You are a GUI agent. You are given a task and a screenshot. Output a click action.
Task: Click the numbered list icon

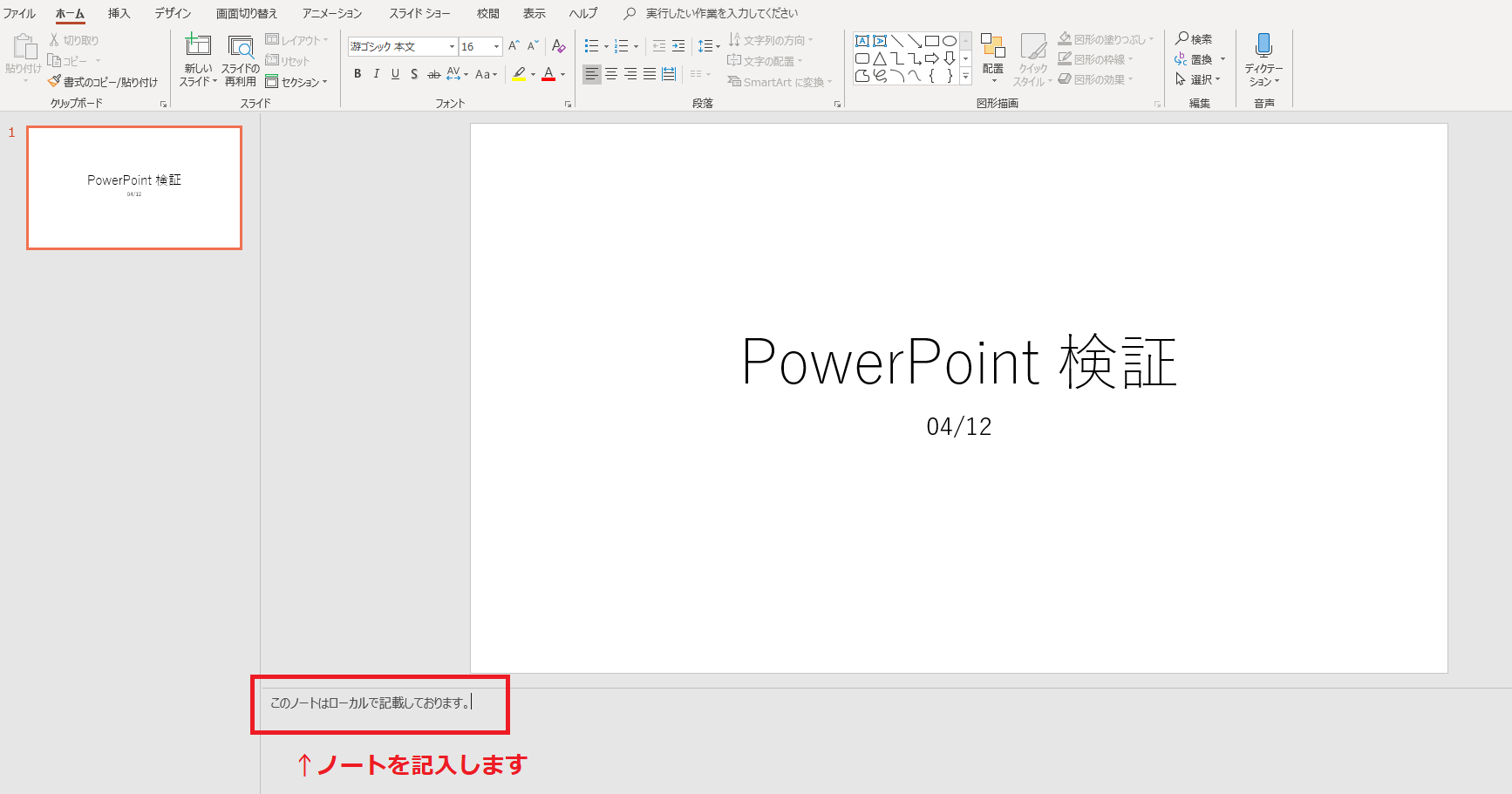coord(621,46)
